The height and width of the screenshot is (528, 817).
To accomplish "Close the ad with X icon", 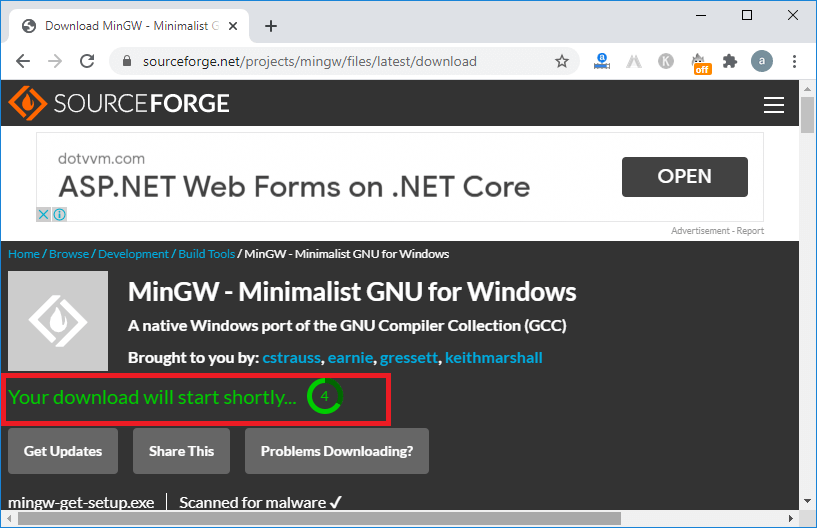I will click(44, 214).
